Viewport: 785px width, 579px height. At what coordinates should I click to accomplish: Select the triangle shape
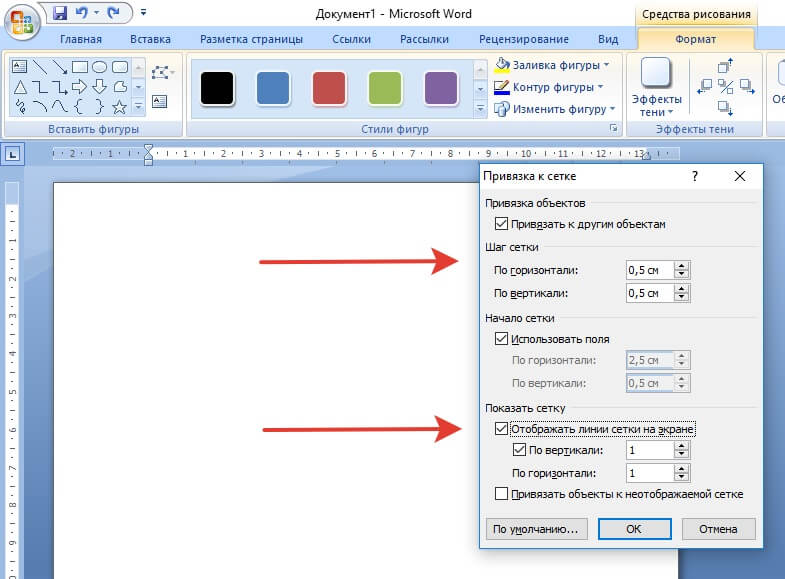(x=20, y=87)
